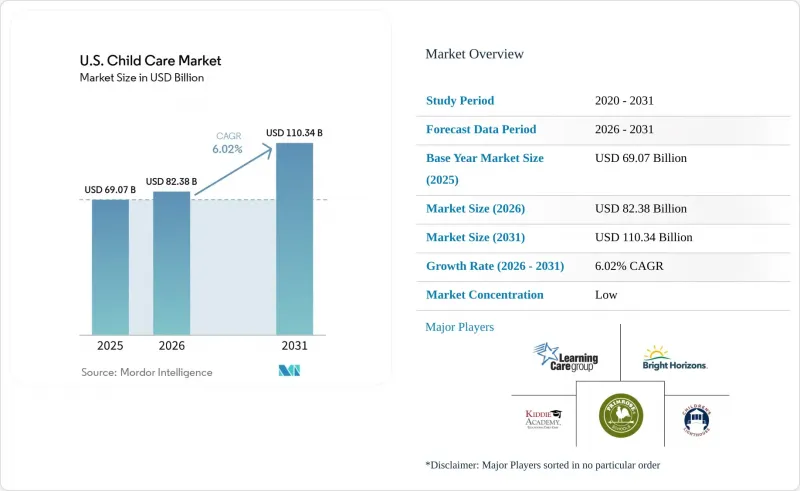Click the 'Market Overview' heading
The width and height of the screenshot is (800, 491).
474,54
